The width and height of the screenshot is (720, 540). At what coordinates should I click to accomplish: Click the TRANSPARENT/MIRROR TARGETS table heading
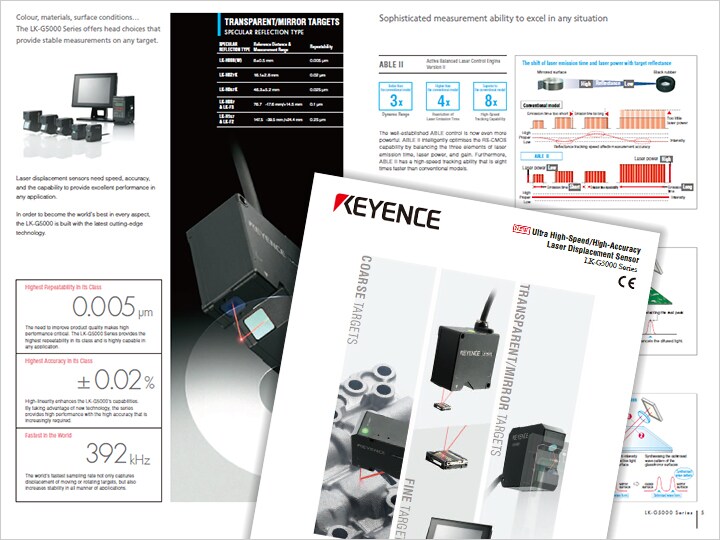click(x=282, y=22)
